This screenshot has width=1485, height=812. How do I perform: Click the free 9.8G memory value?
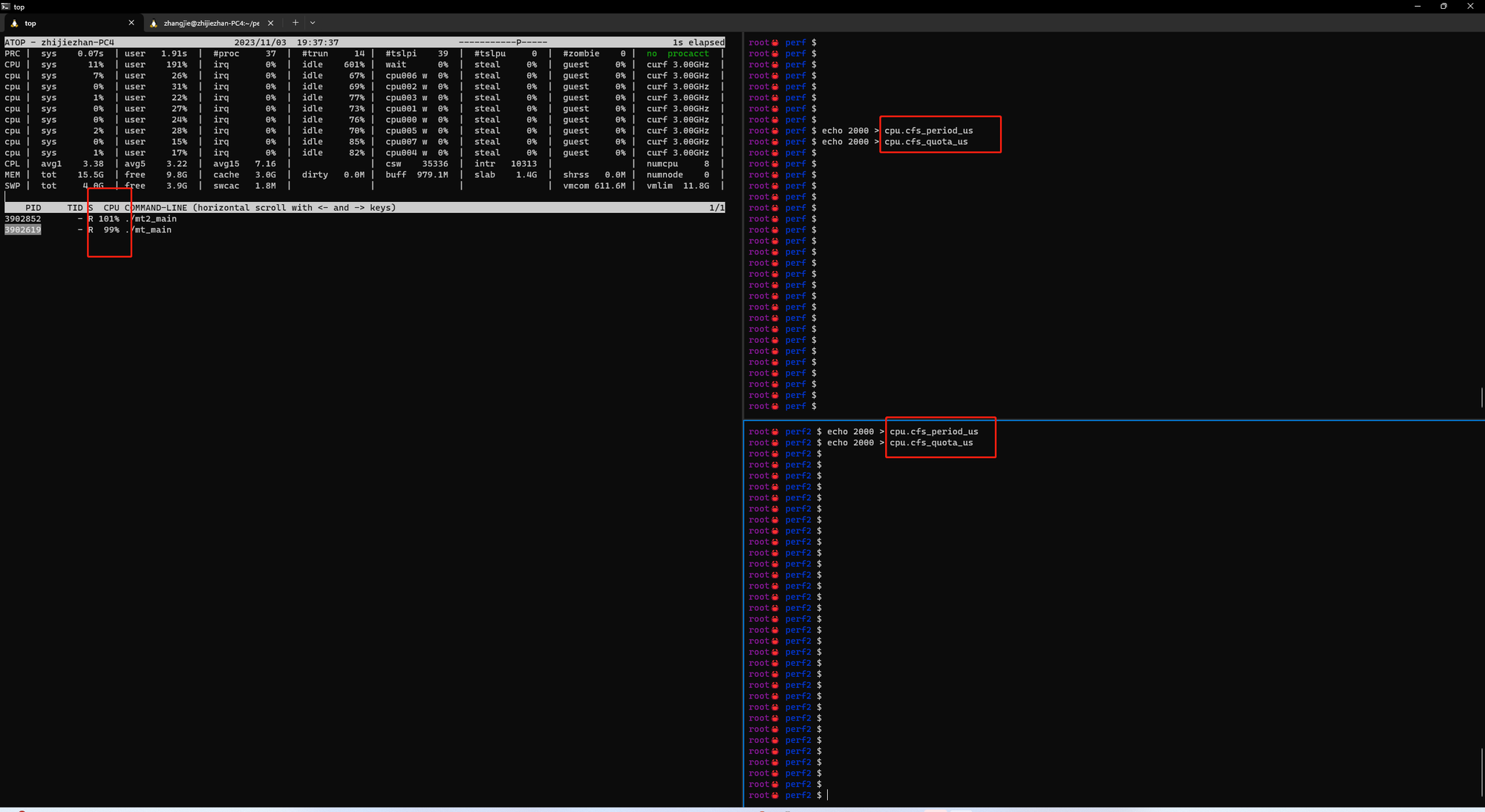click(x=156, y=175)
